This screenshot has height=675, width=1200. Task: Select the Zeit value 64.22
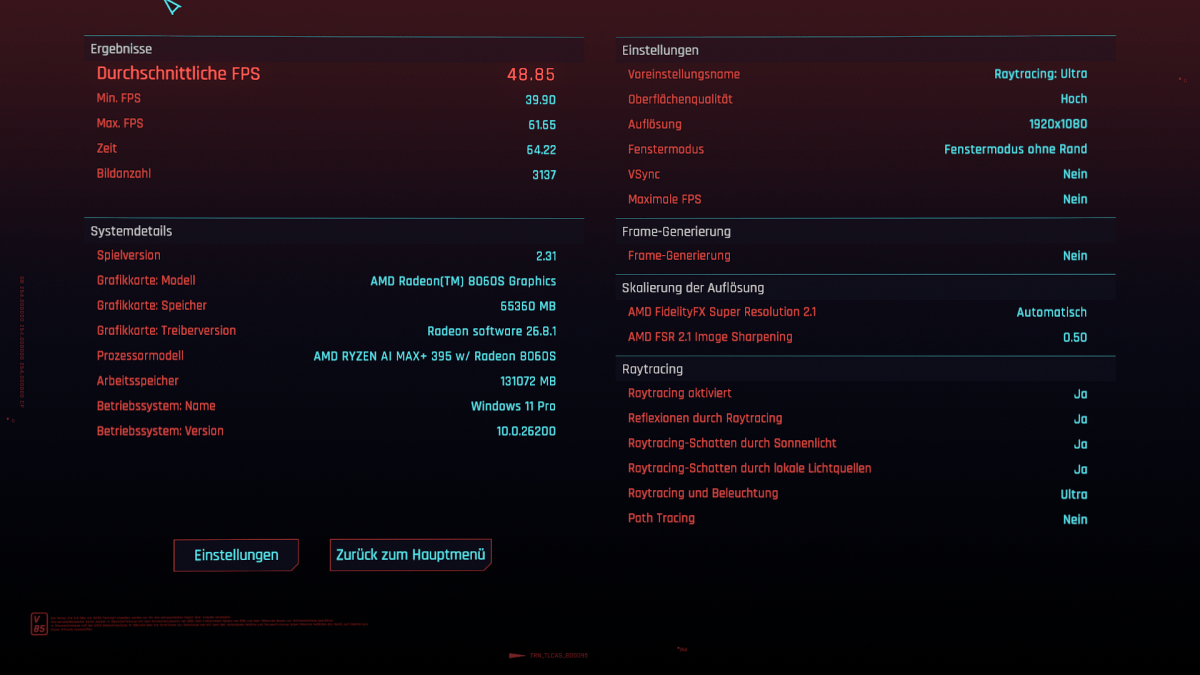541,149
